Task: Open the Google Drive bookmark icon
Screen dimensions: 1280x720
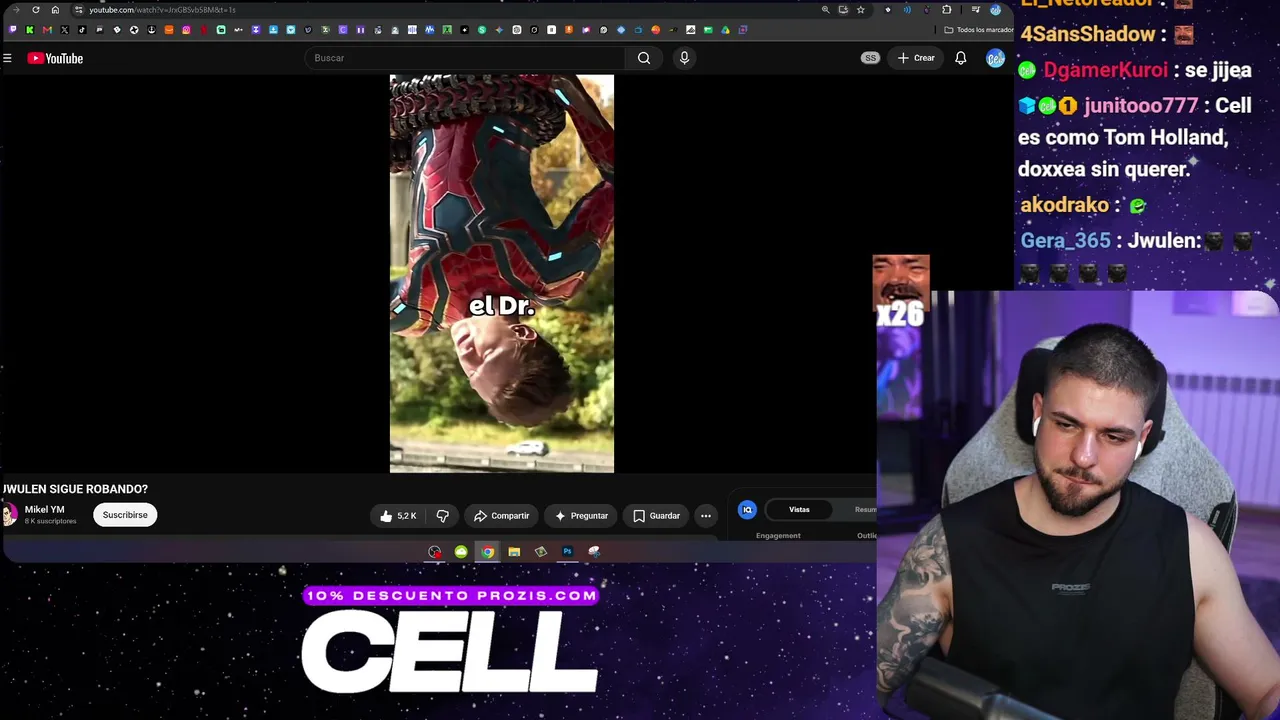Action: click(725, 30)
